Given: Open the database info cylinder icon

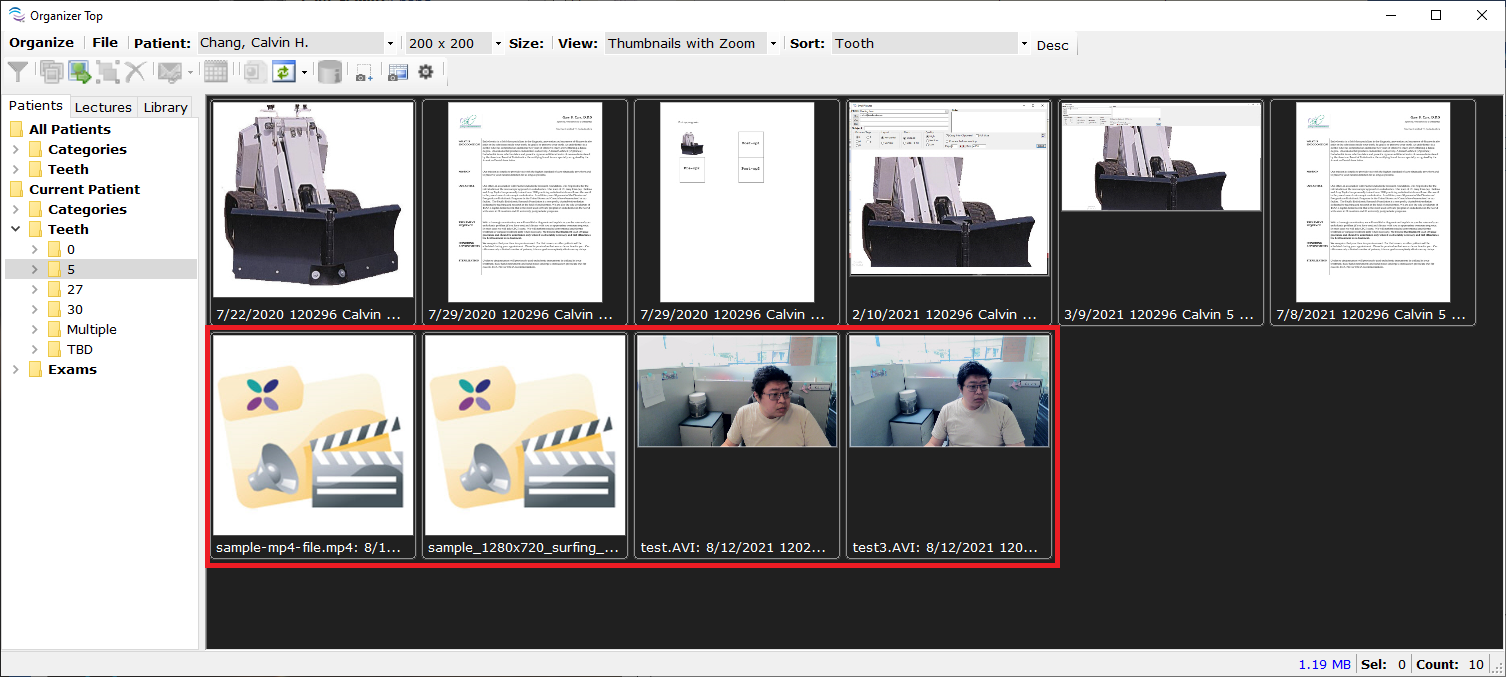Looking at the screenshot, I should pyautogui.click(x=329, y=72).
